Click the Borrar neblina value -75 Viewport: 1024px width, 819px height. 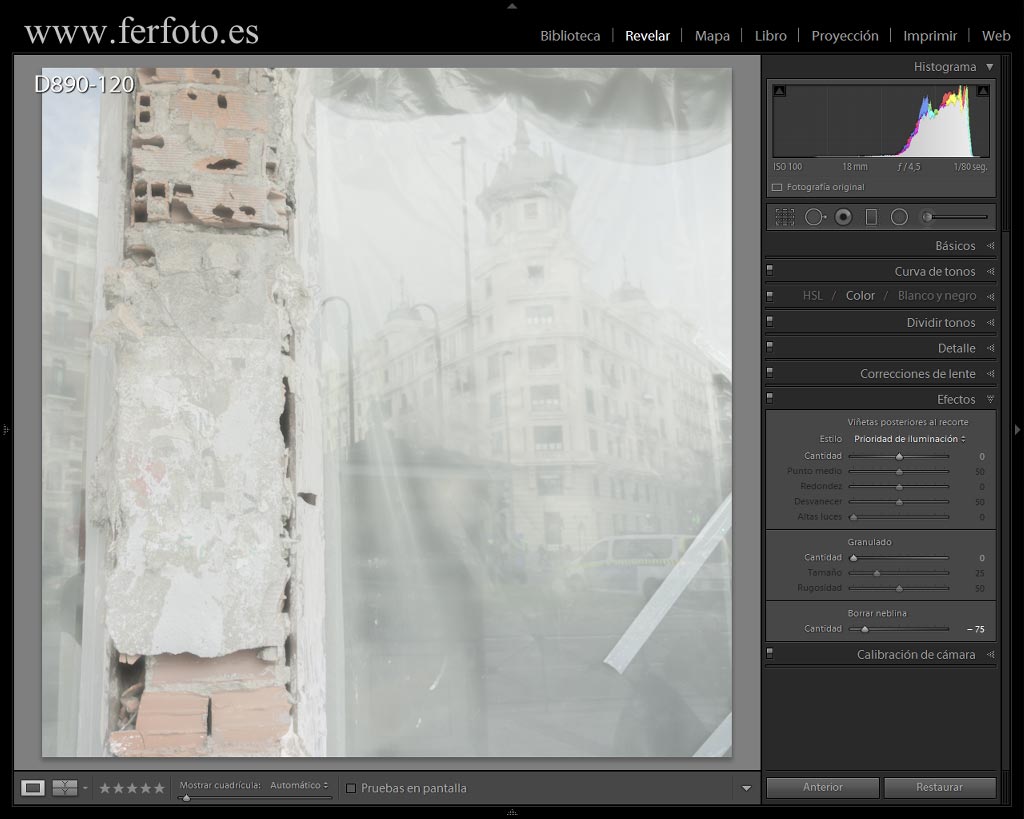(x=976, y=629)
